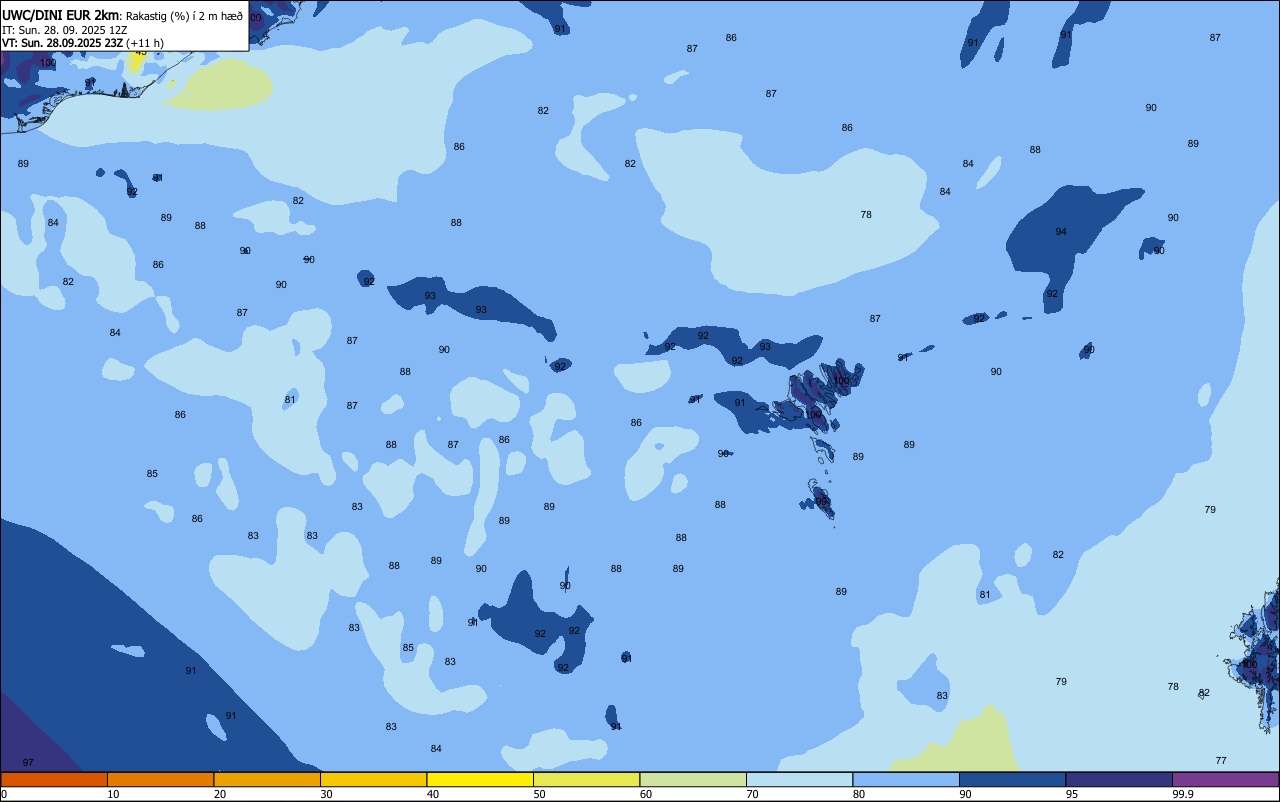Select the 30–40 golden legend swatch
Viewport: 1280px width, 802px height.
373,779
